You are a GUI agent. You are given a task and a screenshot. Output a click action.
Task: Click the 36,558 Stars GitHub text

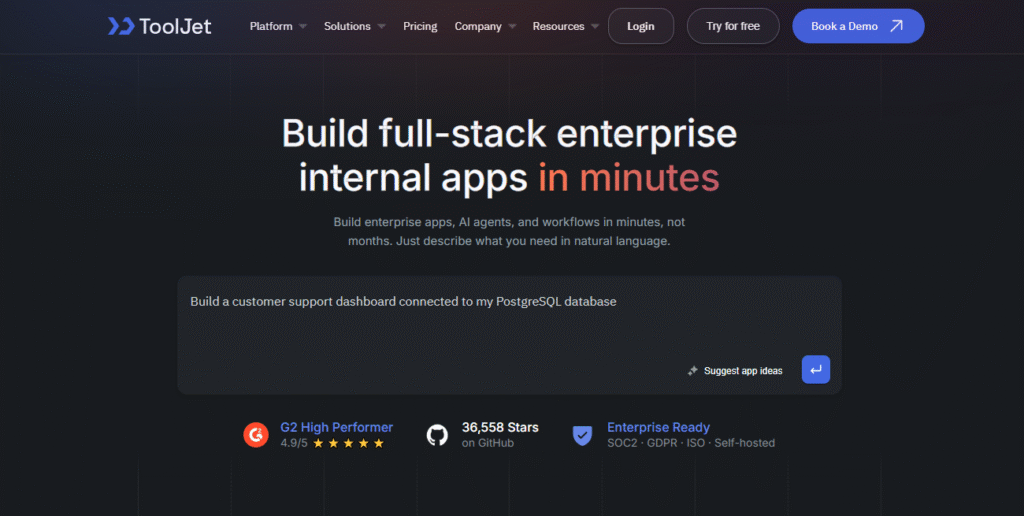(x=500, y=427)
